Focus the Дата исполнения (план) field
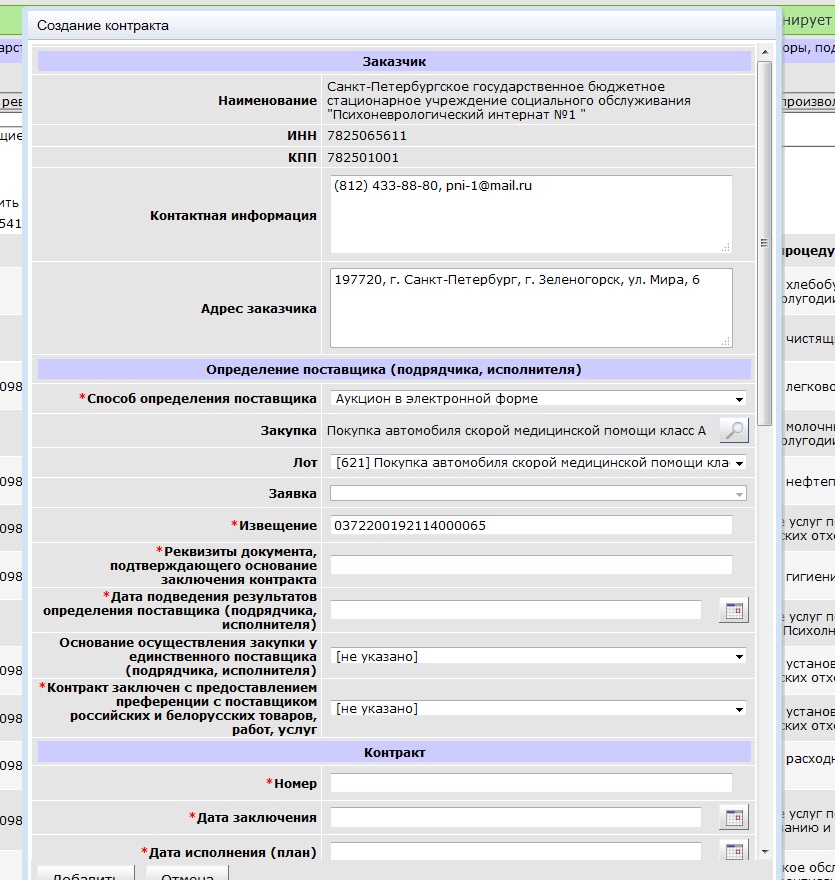The width and height of the screenshot is (835, 880). click(516, 851)
